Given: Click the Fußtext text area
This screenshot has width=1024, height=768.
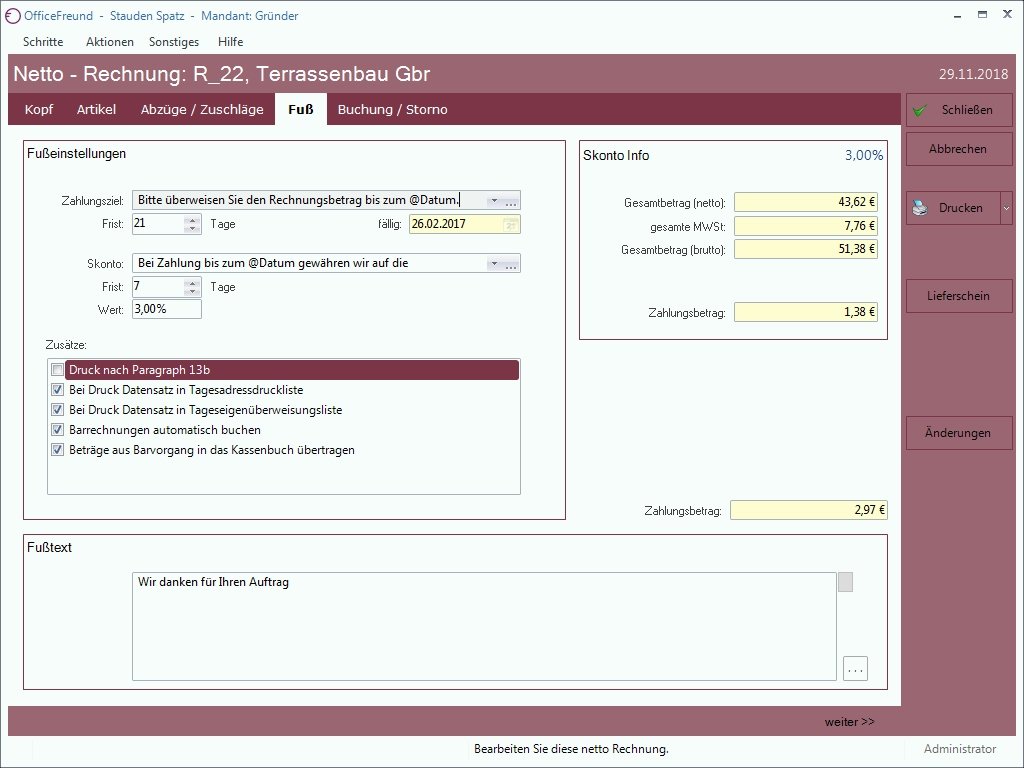Looking at the screenshot, I should point(484,626).
